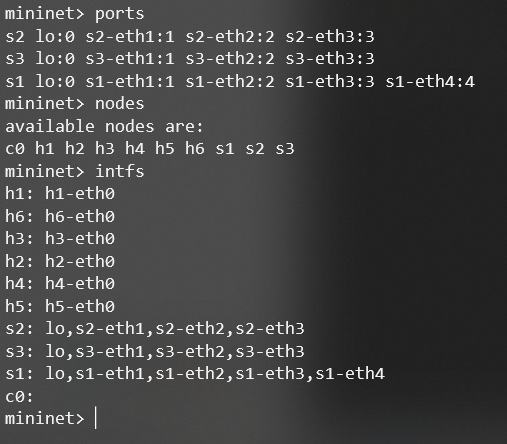Image resolution: width=507 pixels, height=444 pixels.
Task: Click the 'c0:' line in intfs
Action: point(19,396)
